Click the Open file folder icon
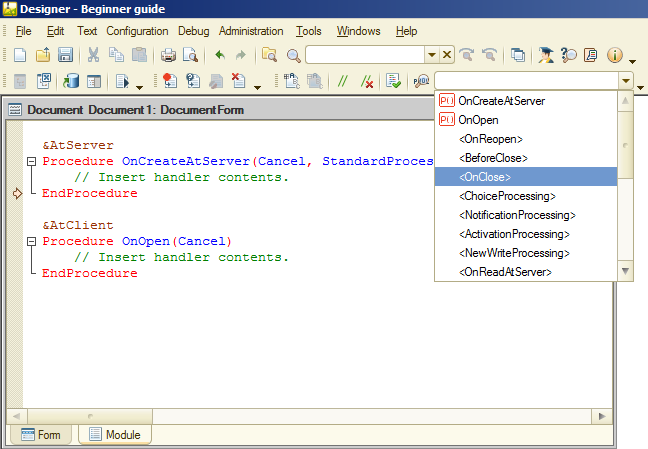 click(x=43, y=55)
